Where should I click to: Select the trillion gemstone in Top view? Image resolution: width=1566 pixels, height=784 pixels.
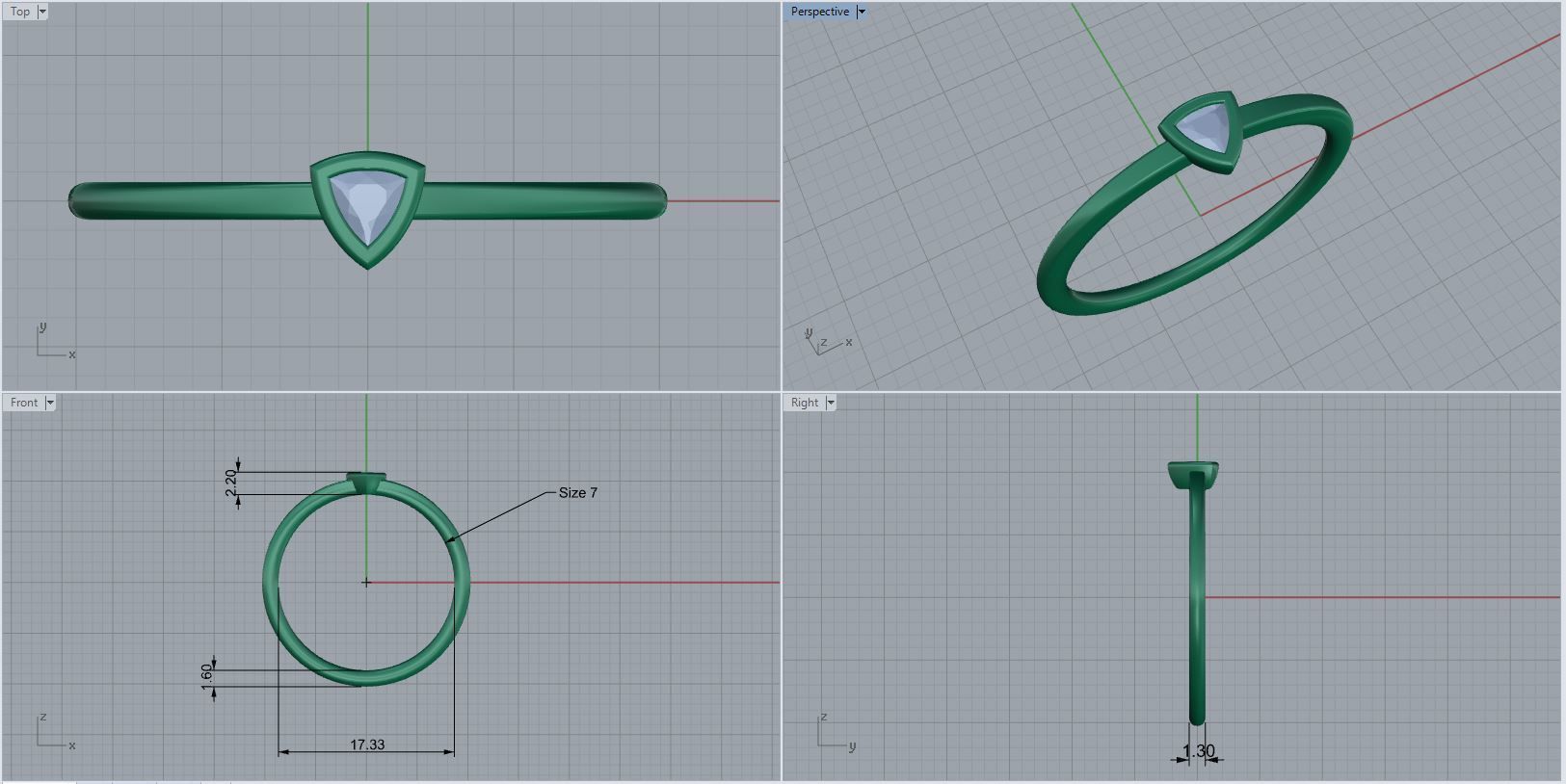click(367, 208)
